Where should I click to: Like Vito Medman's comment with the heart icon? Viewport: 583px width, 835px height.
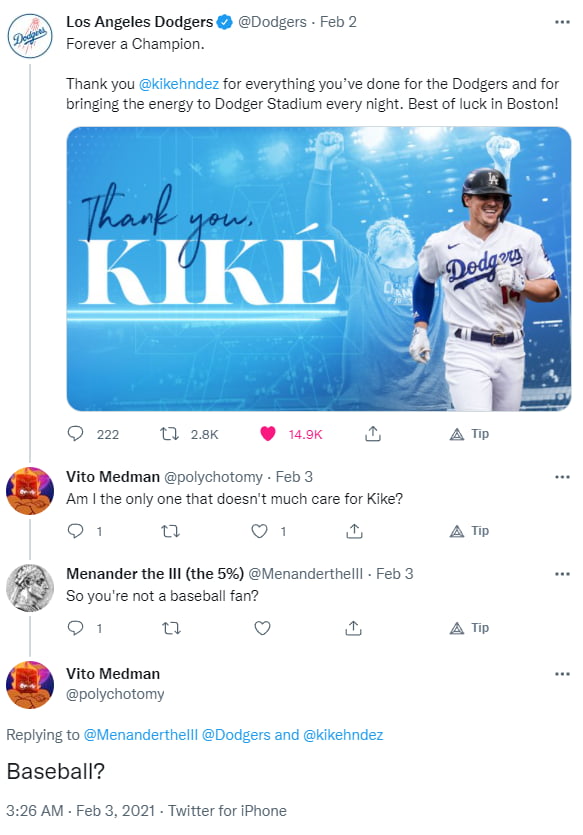262,531
